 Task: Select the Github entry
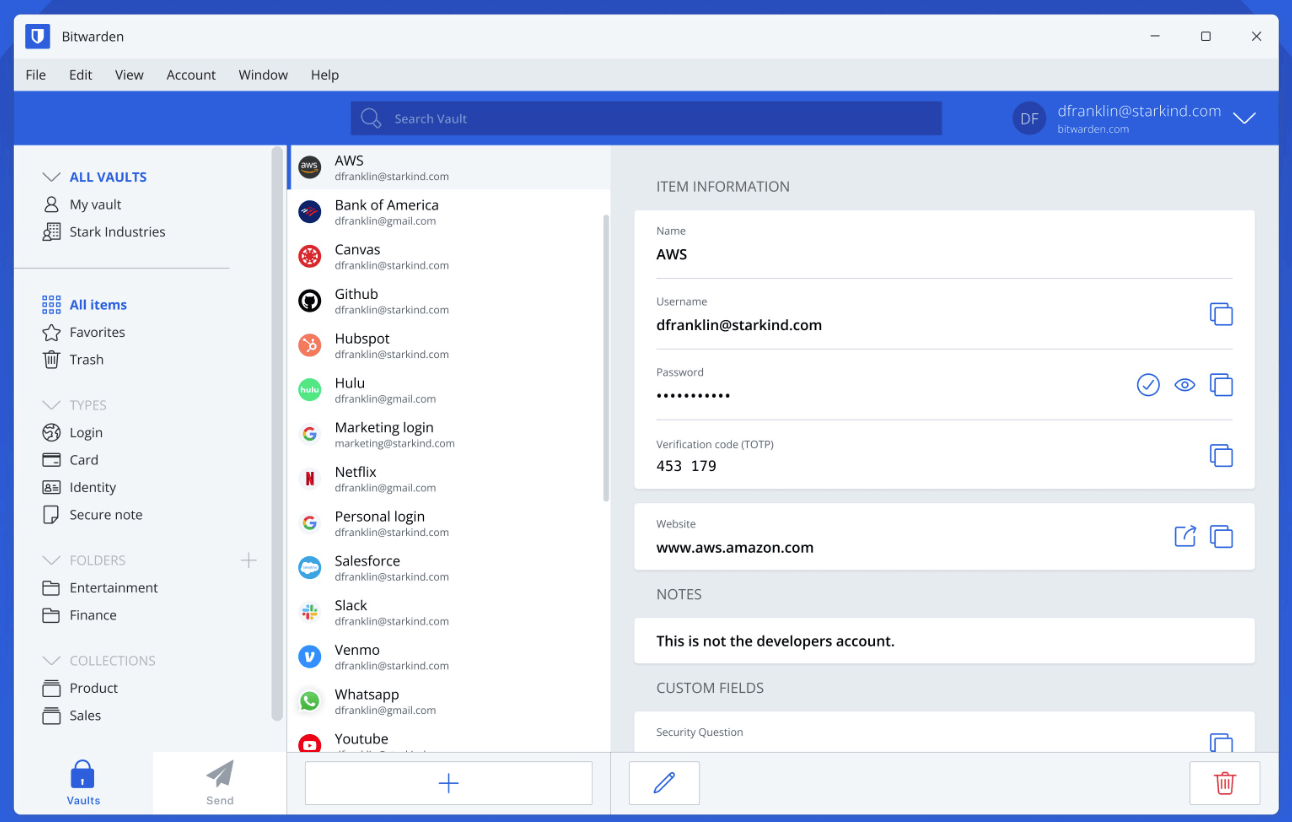pyautogui.click(x=446, y=300)
